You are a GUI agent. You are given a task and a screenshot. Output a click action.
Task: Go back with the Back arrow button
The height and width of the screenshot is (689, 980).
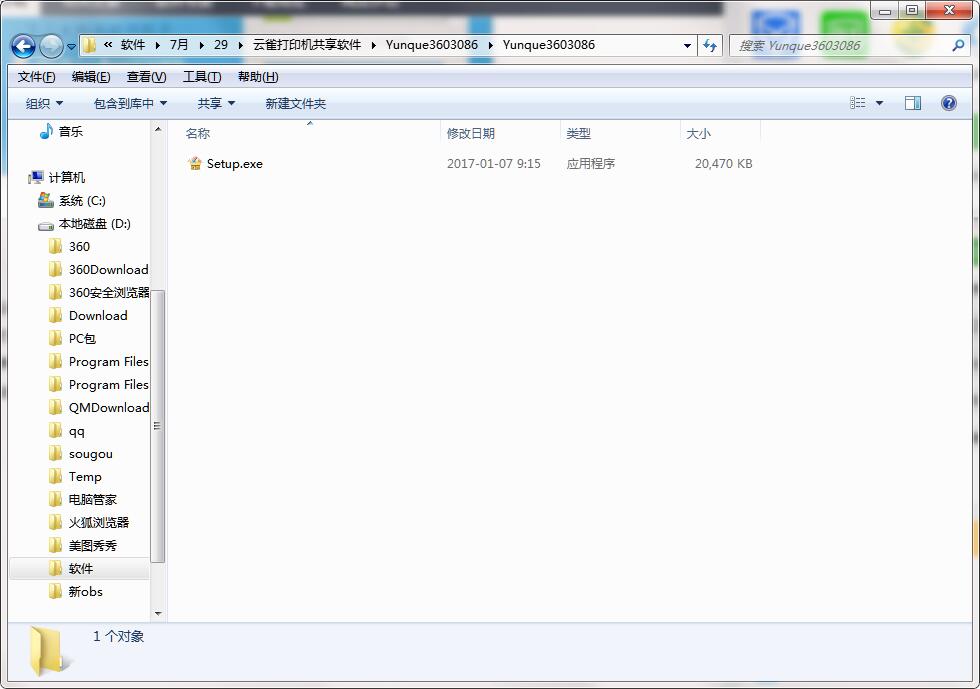click(24, 46)
